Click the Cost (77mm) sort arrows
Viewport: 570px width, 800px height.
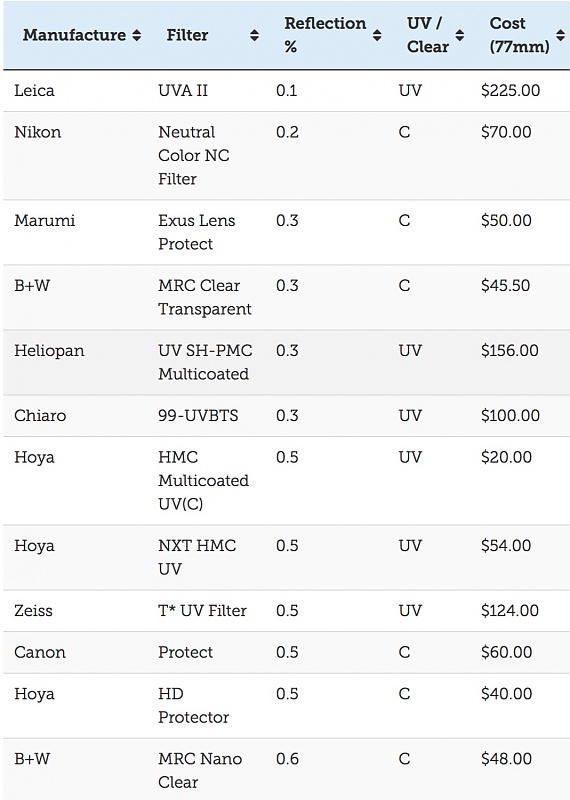pyautogui.click(x=560, y=35)
